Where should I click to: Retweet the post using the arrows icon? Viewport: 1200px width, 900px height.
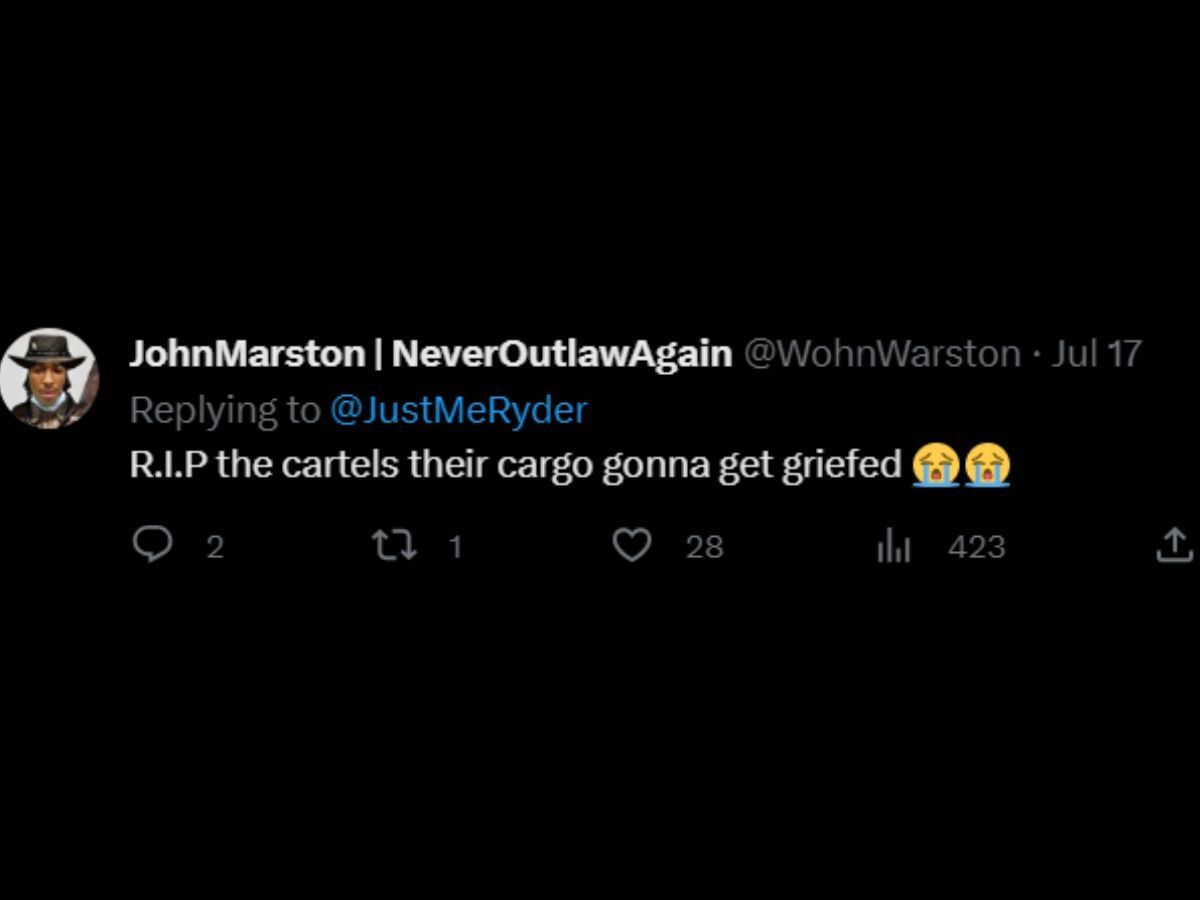coord(394,545)
